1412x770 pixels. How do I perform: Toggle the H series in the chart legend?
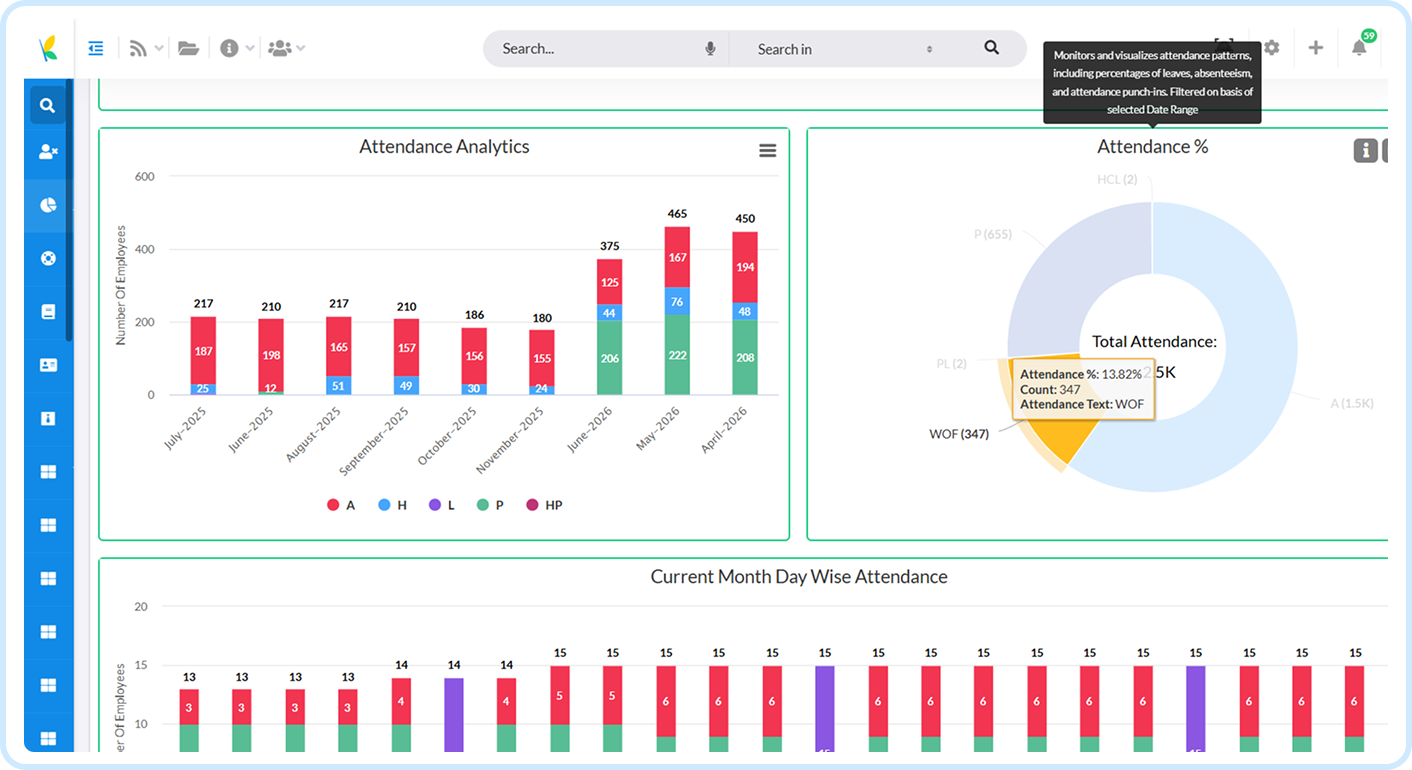393,505
